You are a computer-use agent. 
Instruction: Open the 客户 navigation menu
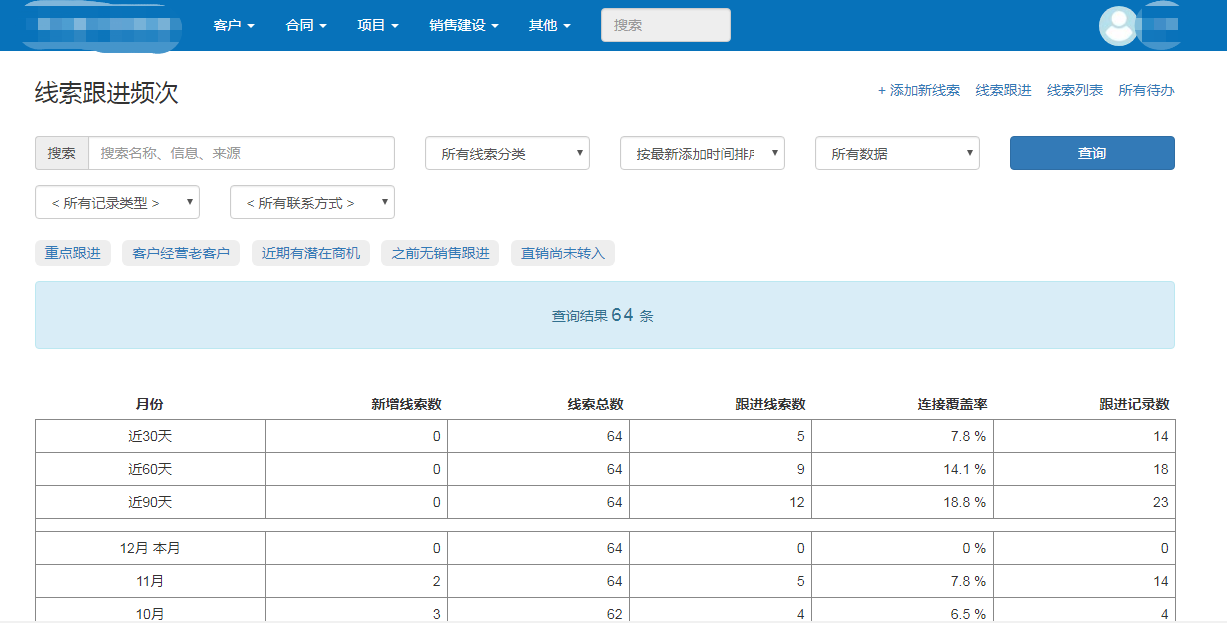234,25
